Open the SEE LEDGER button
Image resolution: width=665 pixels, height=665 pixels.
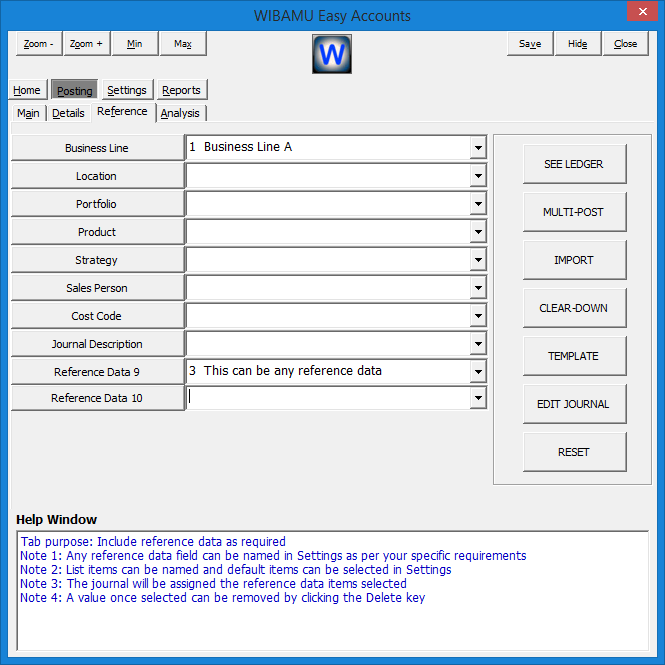click(x=574, y=164)
